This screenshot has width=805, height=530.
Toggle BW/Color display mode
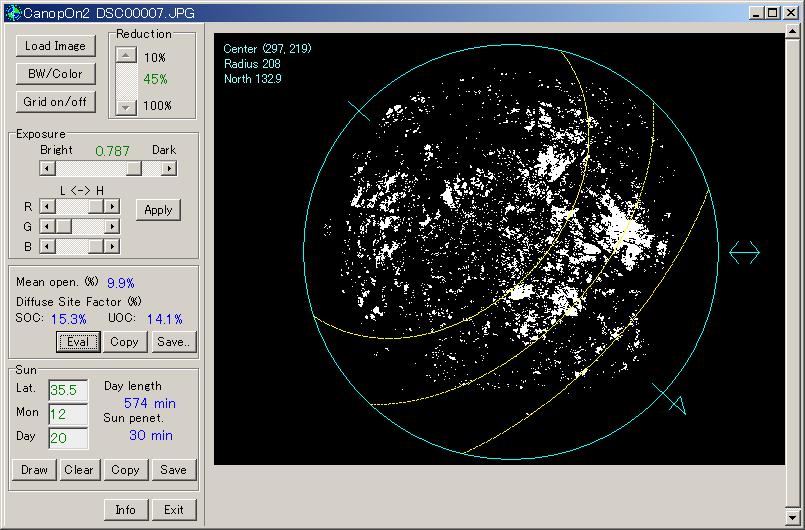[x=55, y=74]
